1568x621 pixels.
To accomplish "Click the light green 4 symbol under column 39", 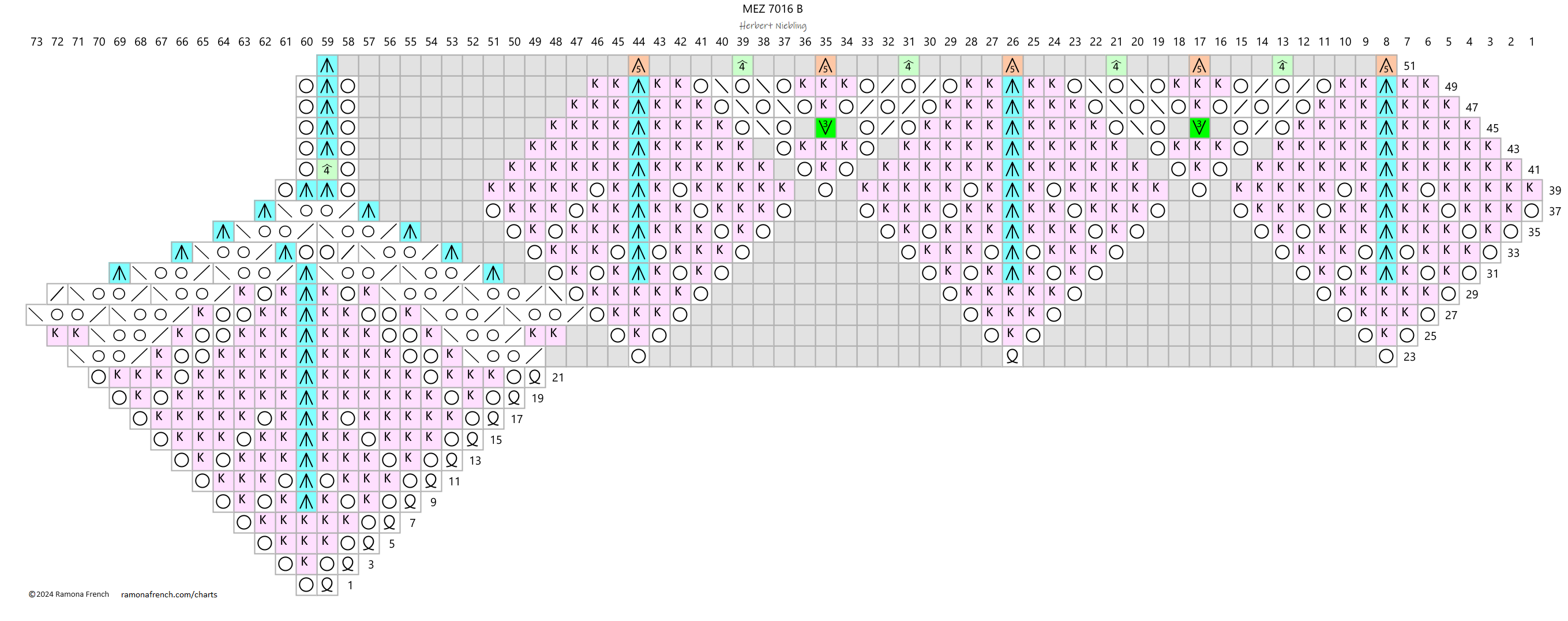I will (742, 65).
